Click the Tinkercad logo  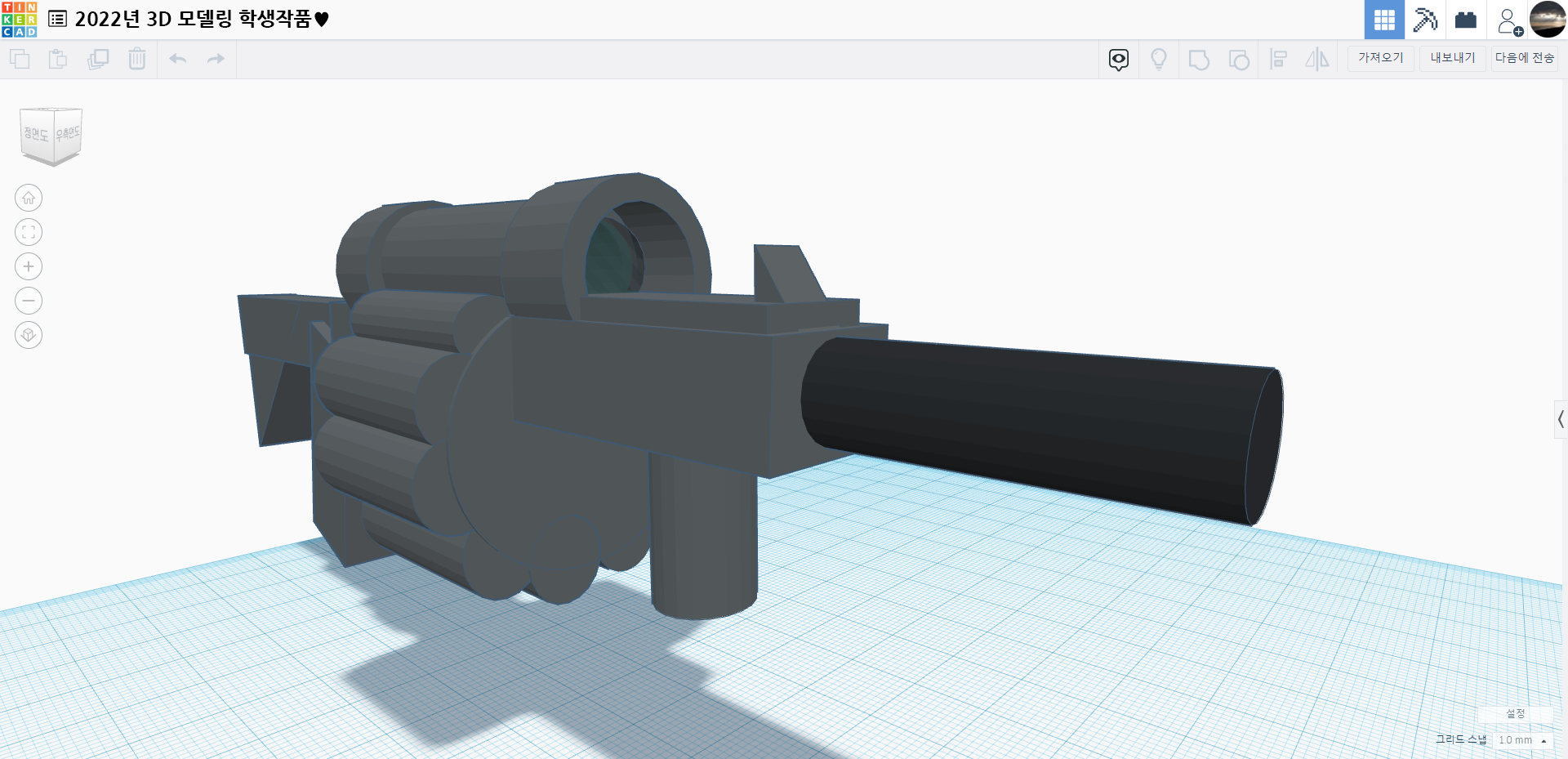(x=19, y=20)
